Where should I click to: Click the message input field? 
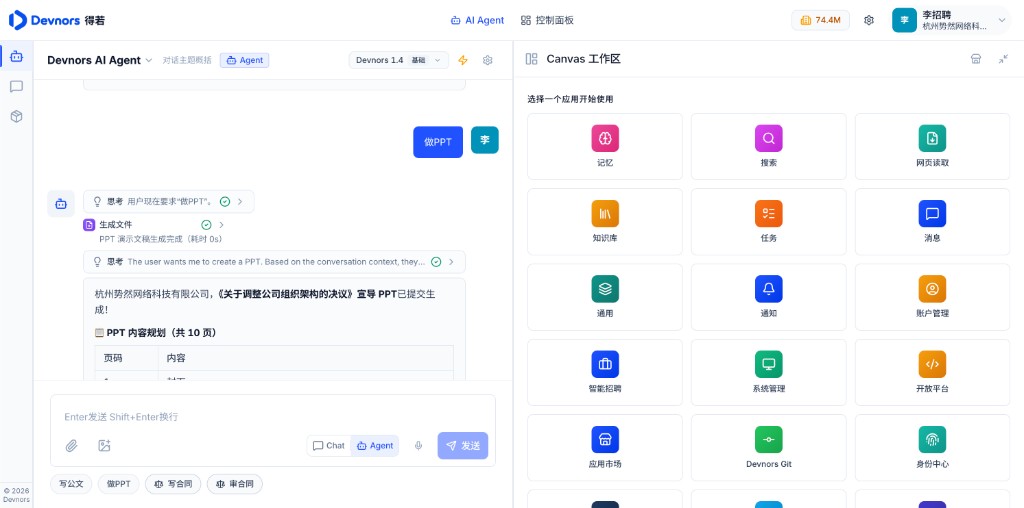pyautogui.click(x=273, y=417)
